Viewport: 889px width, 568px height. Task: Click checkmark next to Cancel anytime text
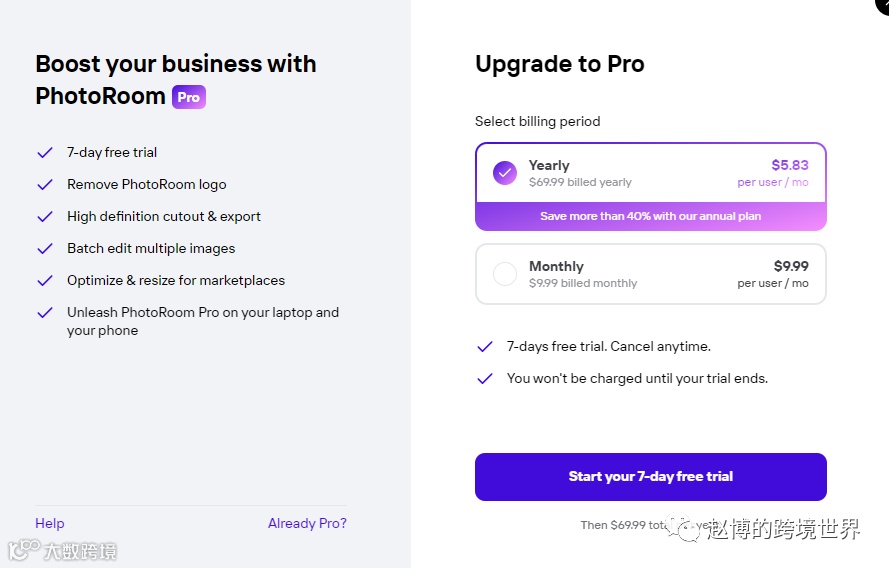click(x=485, y=347)
